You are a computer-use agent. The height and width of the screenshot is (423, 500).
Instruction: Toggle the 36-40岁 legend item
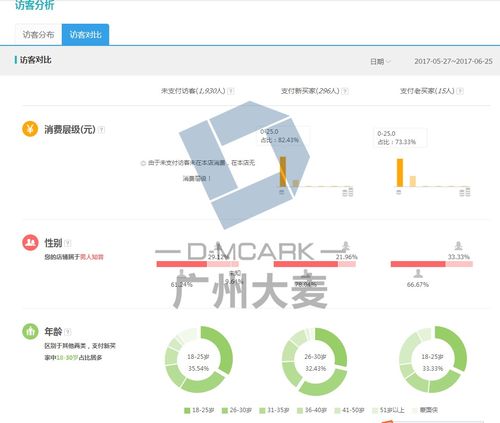point(312,410)
